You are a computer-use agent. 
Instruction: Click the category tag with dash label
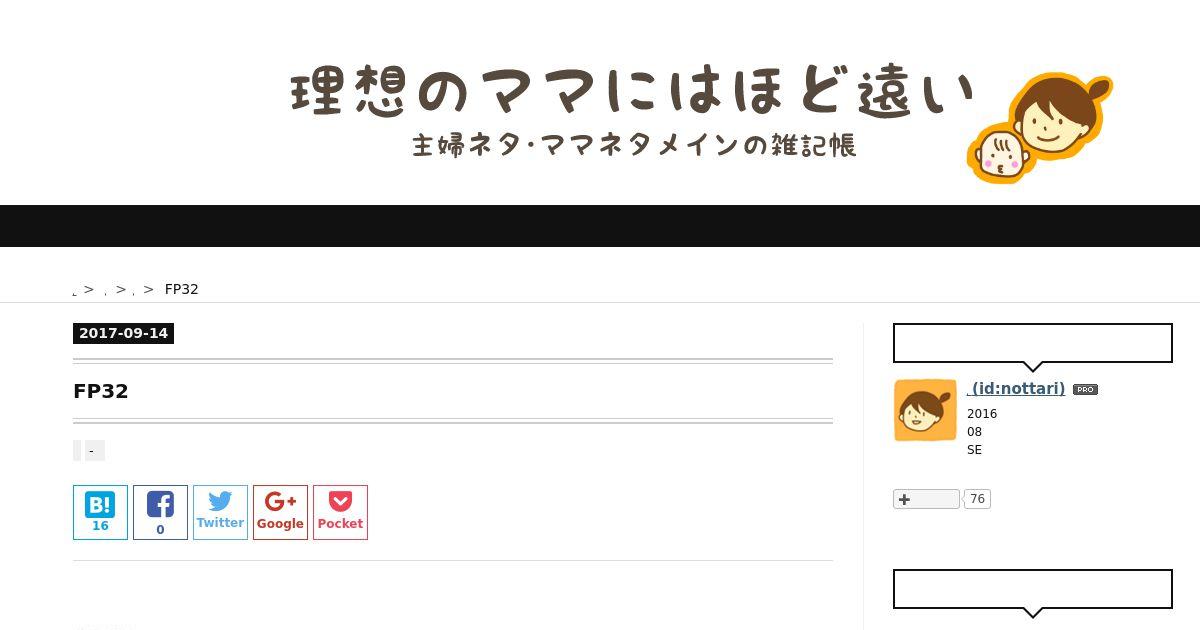[91, 451]
